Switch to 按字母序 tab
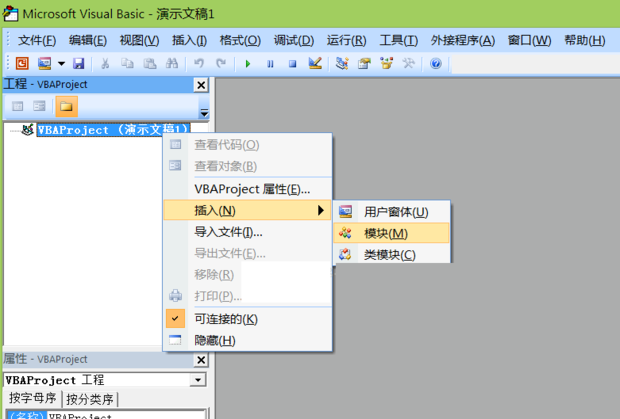Screen dimensions: 620x419 point(32,398)
